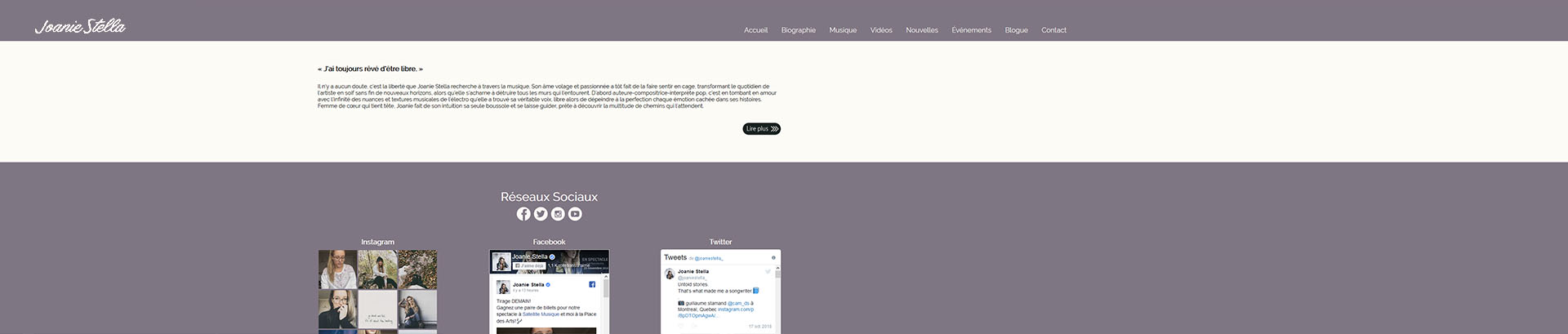This screenshot has height=334, width=1568.
Task: Click the Twitter bird in the tweet
Action: [x=768, y=271]
